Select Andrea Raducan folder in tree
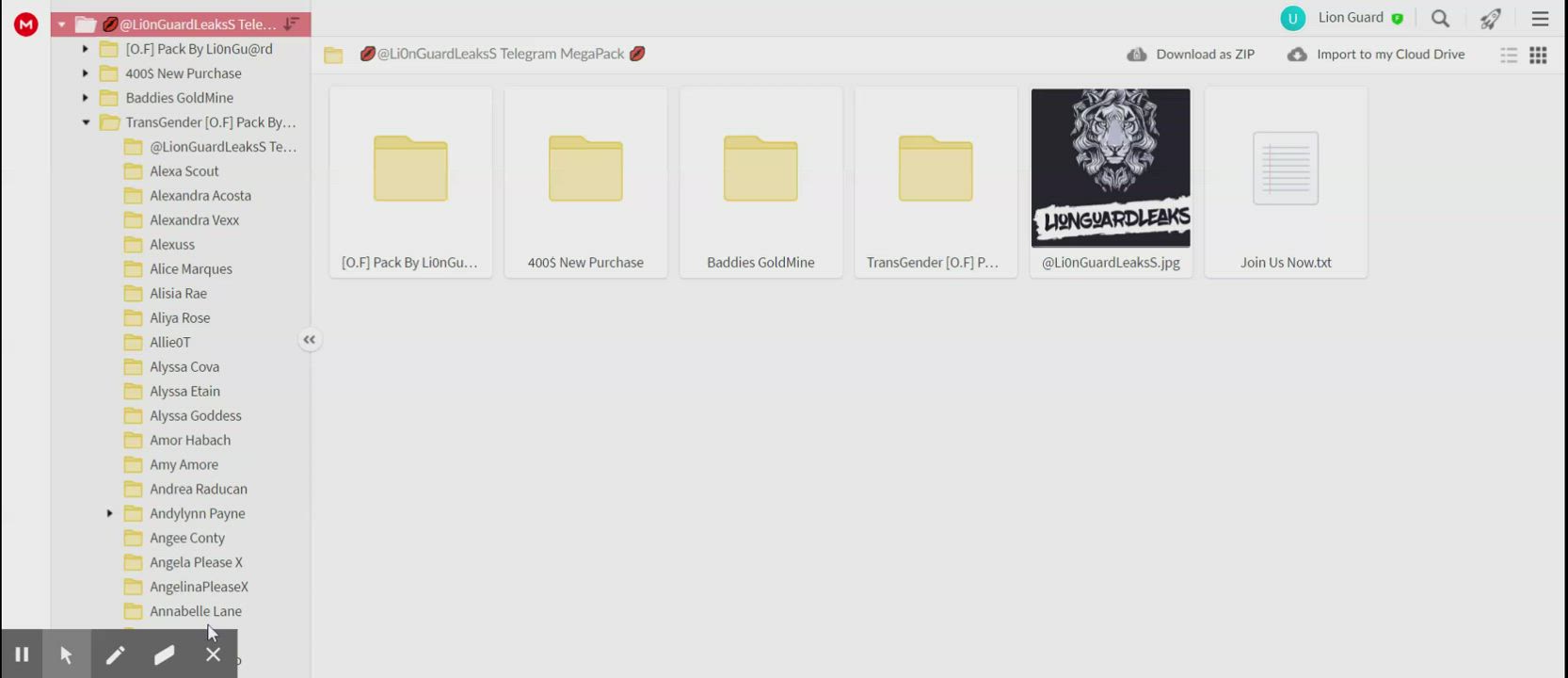 click(199, 490)
